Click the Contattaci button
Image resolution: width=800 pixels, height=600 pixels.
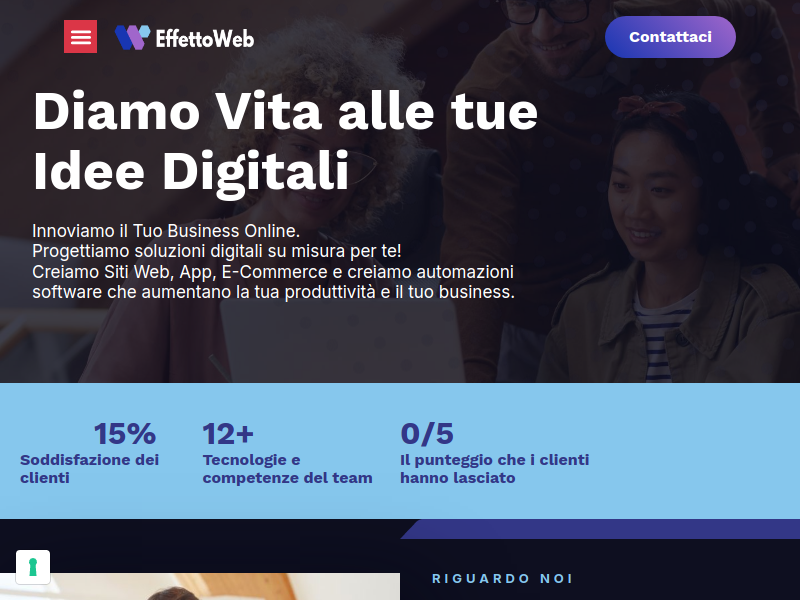point(670,37)
